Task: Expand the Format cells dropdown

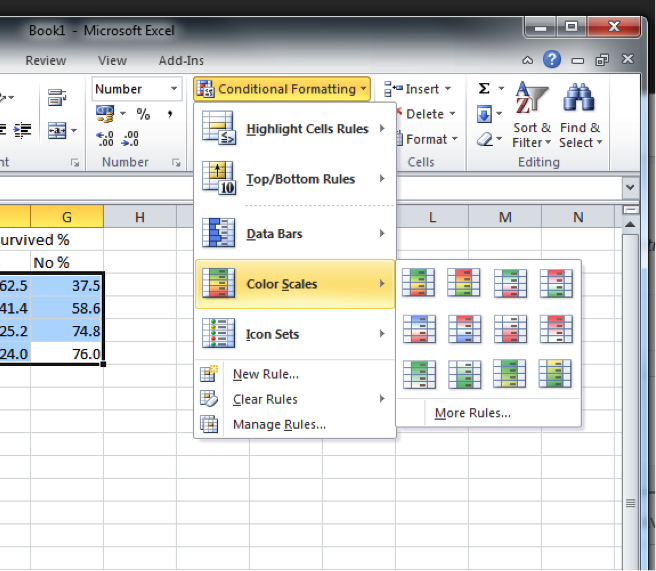Action: point(454,140)
